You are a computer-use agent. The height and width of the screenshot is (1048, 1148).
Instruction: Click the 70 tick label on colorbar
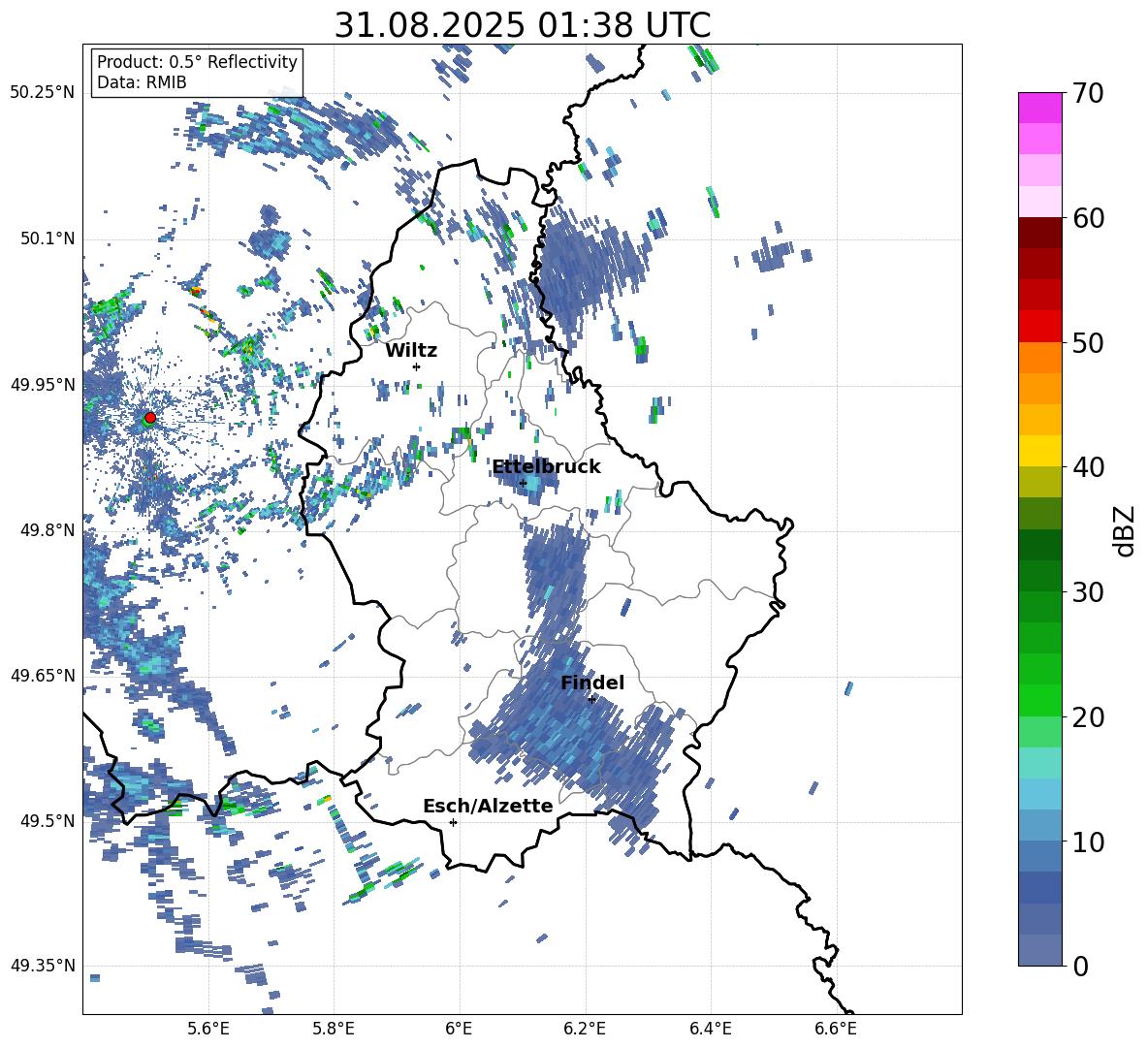click(1088, 94)
